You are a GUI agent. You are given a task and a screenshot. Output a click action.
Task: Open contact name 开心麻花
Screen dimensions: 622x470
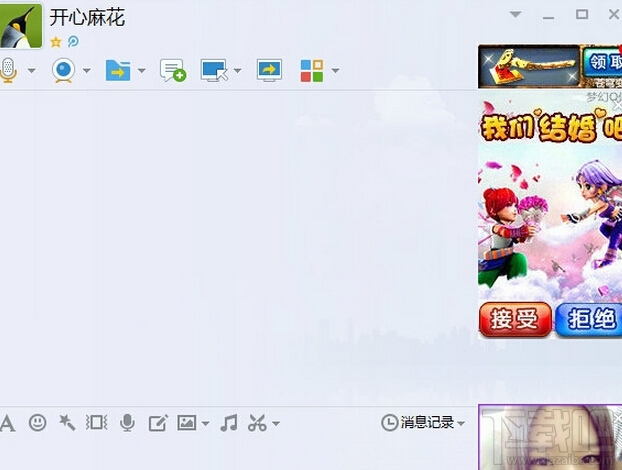tap(87, 18)
